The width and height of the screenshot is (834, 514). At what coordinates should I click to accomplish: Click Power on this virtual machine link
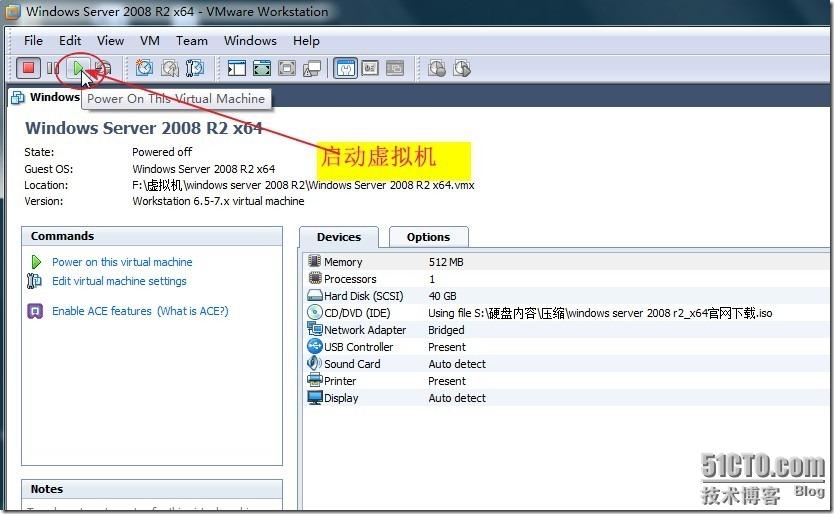[122, 262]
